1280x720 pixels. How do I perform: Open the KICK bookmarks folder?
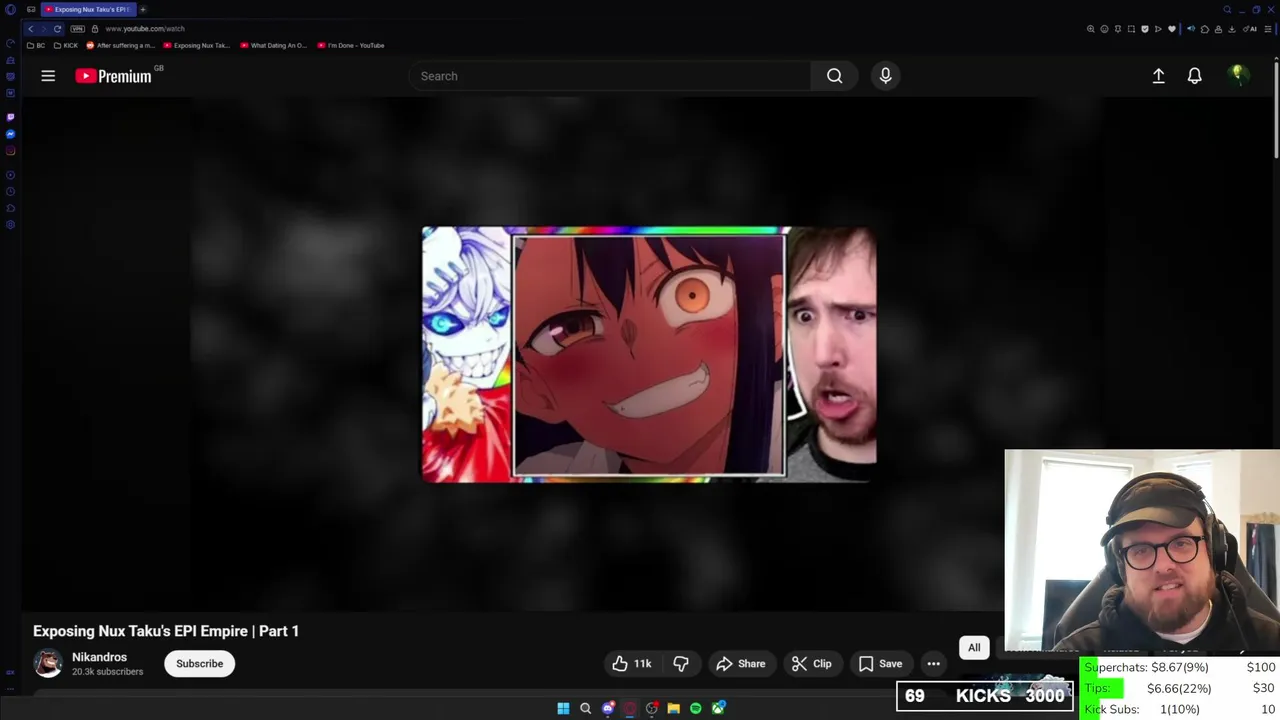coord(66,45)
